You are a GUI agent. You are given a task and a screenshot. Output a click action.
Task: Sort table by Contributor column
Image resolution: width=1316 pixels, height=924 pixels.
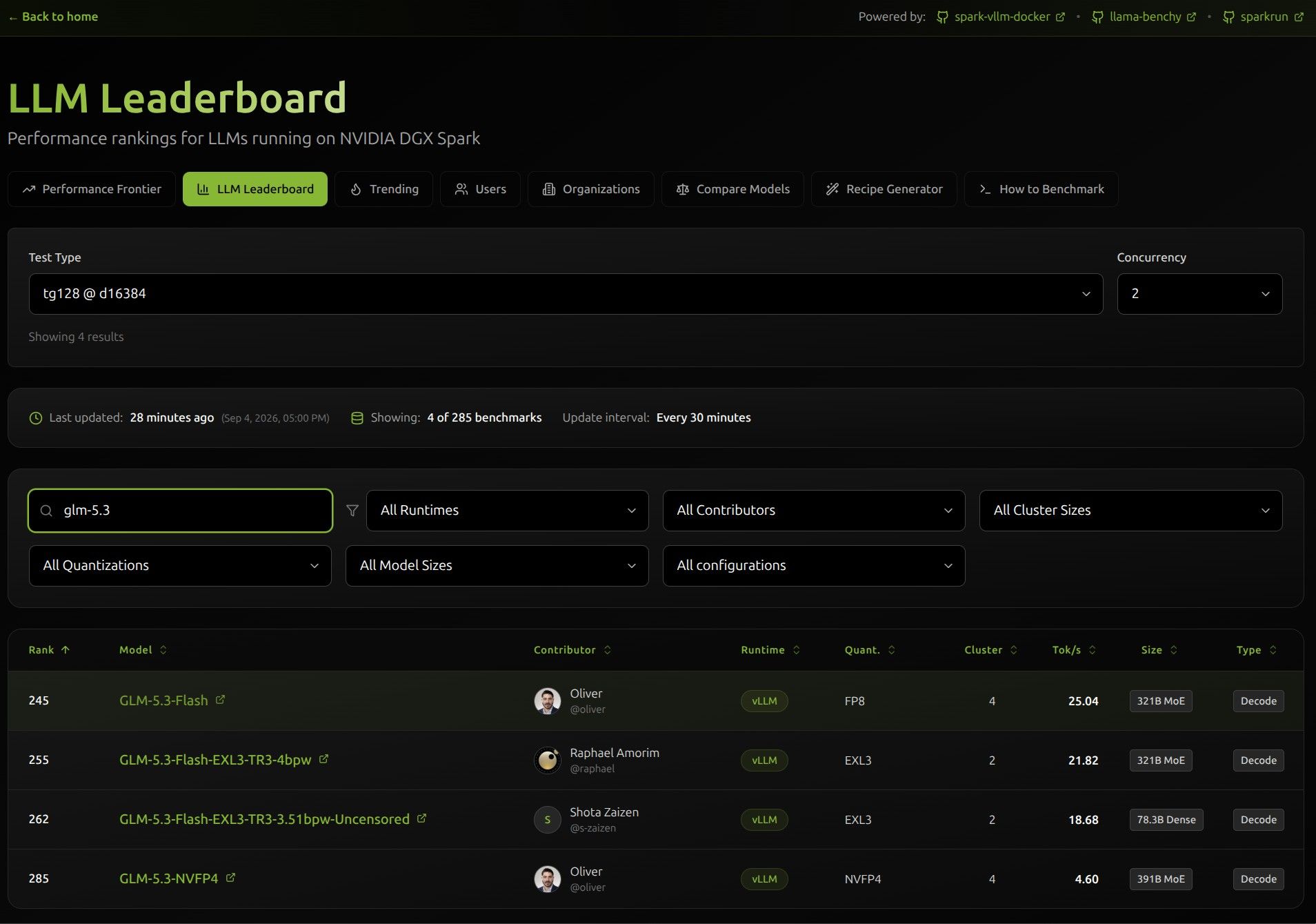coord(572,650)
